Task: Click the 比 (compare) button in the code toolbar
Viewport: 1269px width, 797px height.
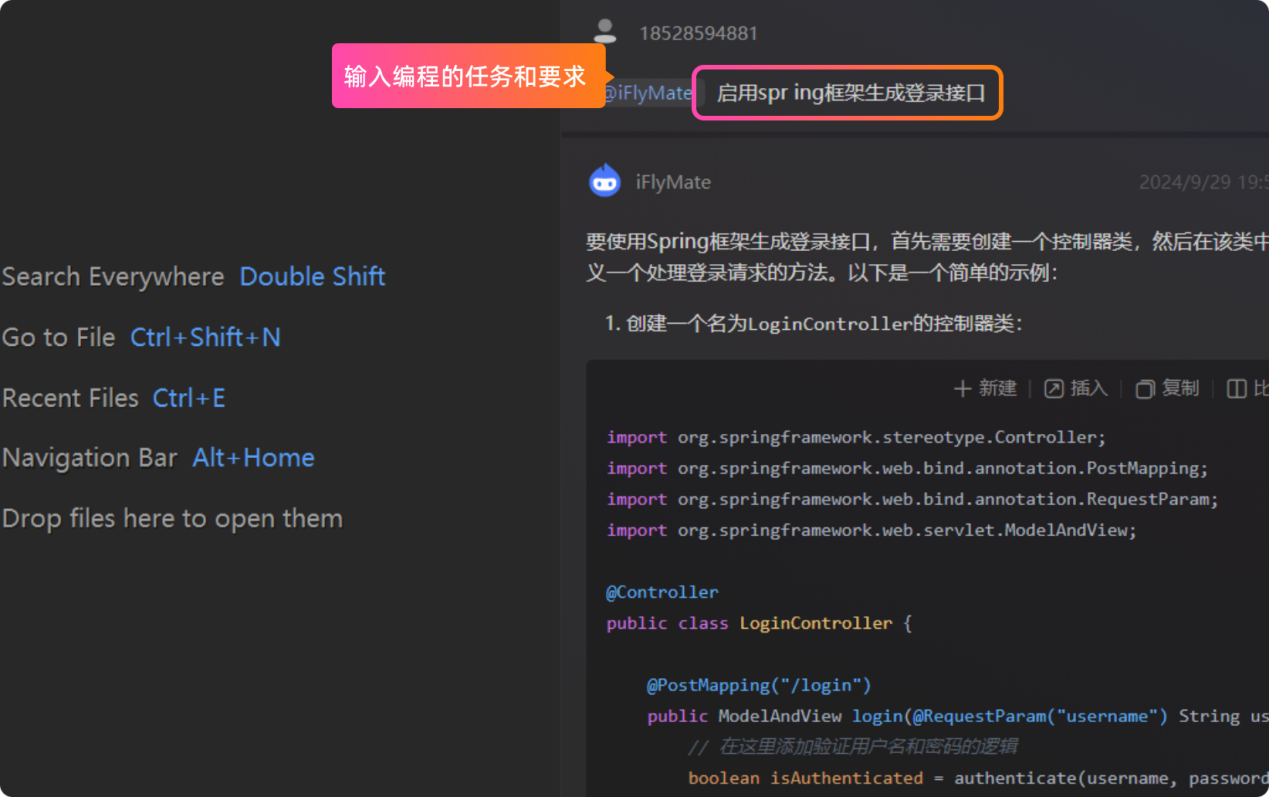Action: point(1248,388)
